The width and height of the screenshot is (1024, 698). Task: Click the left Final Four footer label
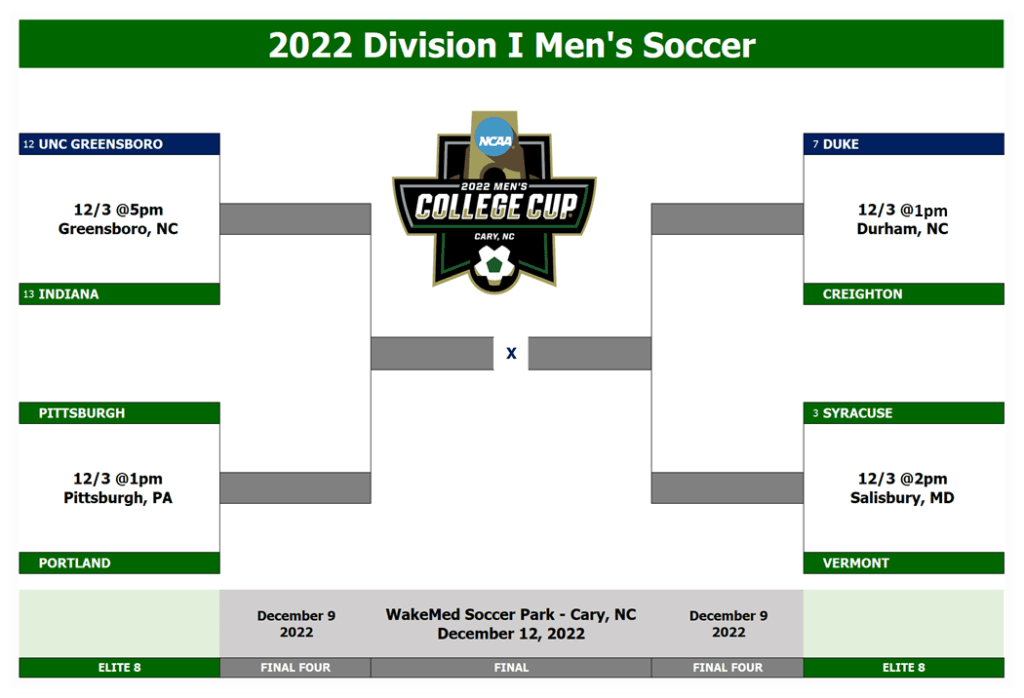295,667
